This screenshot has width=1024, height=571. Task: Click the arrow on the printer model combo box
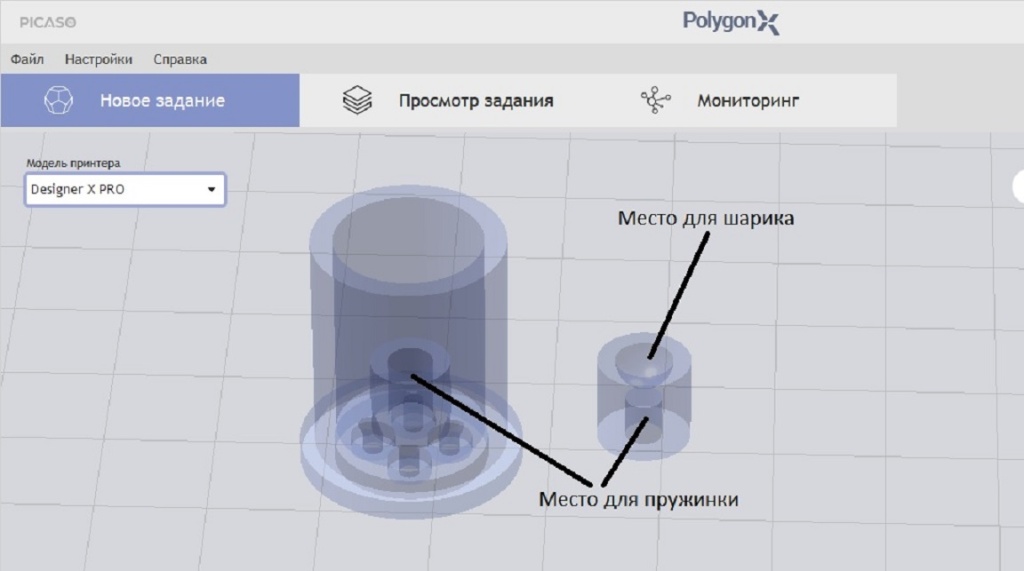(x=211, y=189)
